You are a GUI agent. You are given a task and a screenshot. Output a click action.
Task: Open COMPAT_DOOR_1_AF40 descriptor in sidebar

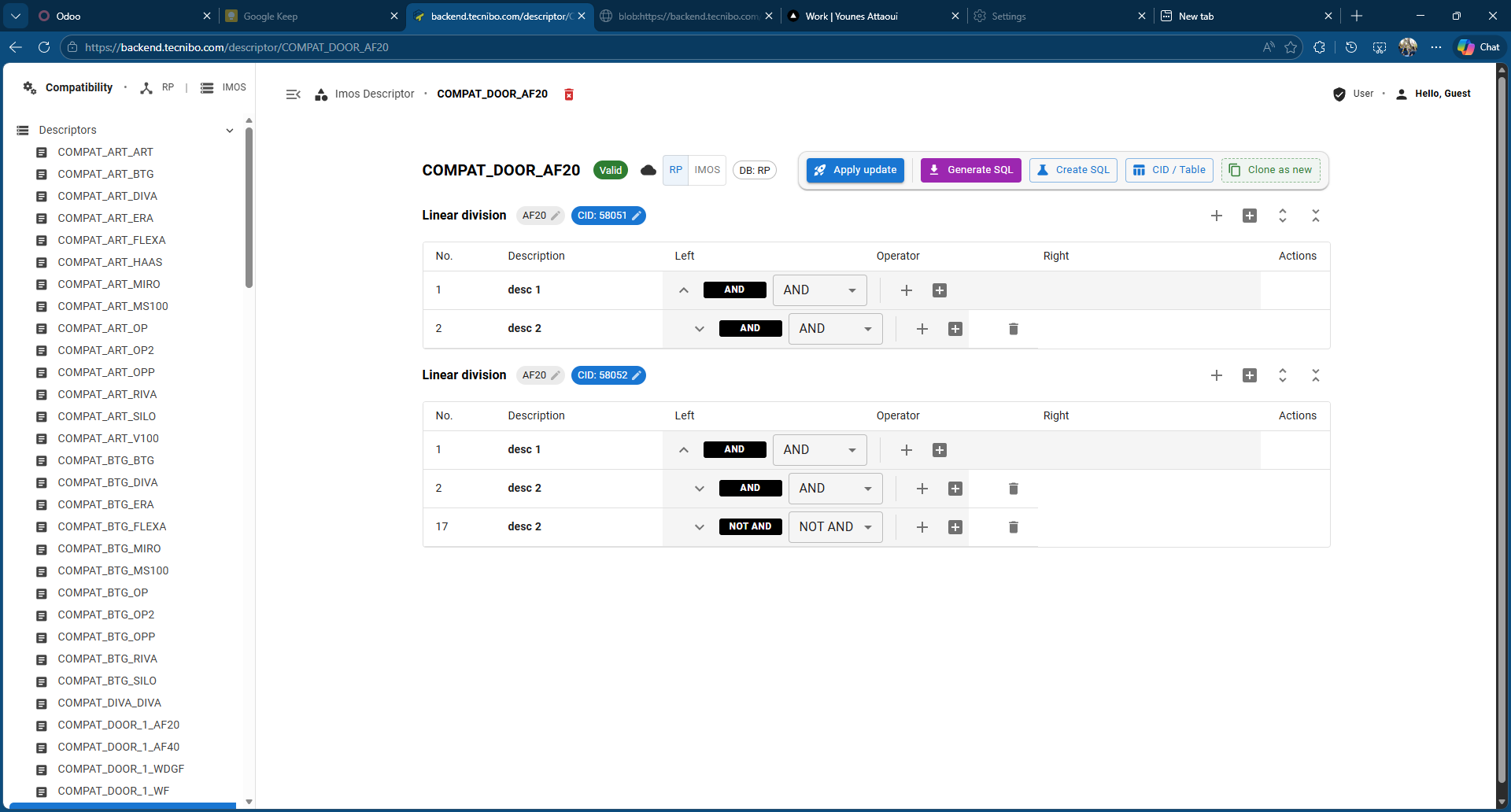pyautogui.click(x=118, y=747)
